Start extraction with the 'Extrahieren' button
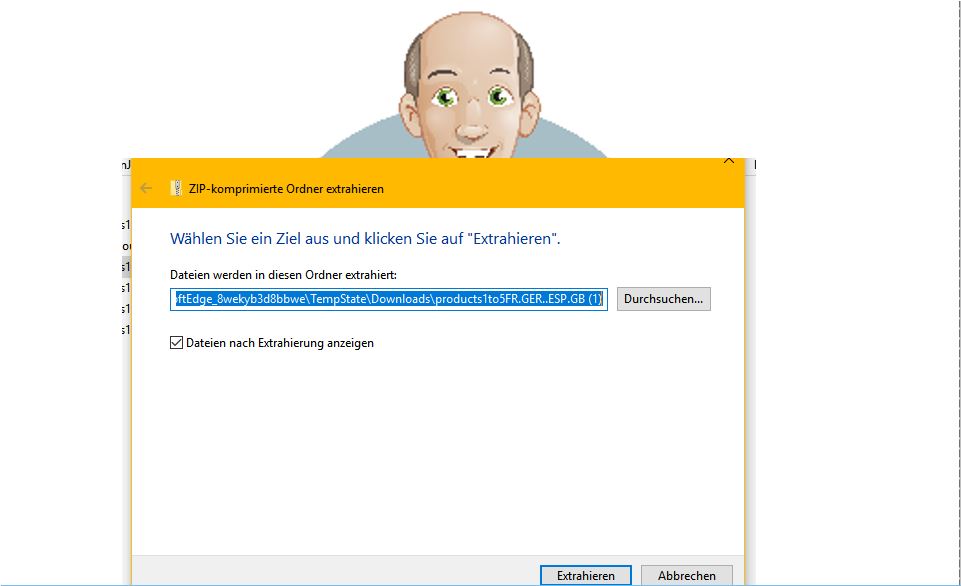 [x=585, y=575]
